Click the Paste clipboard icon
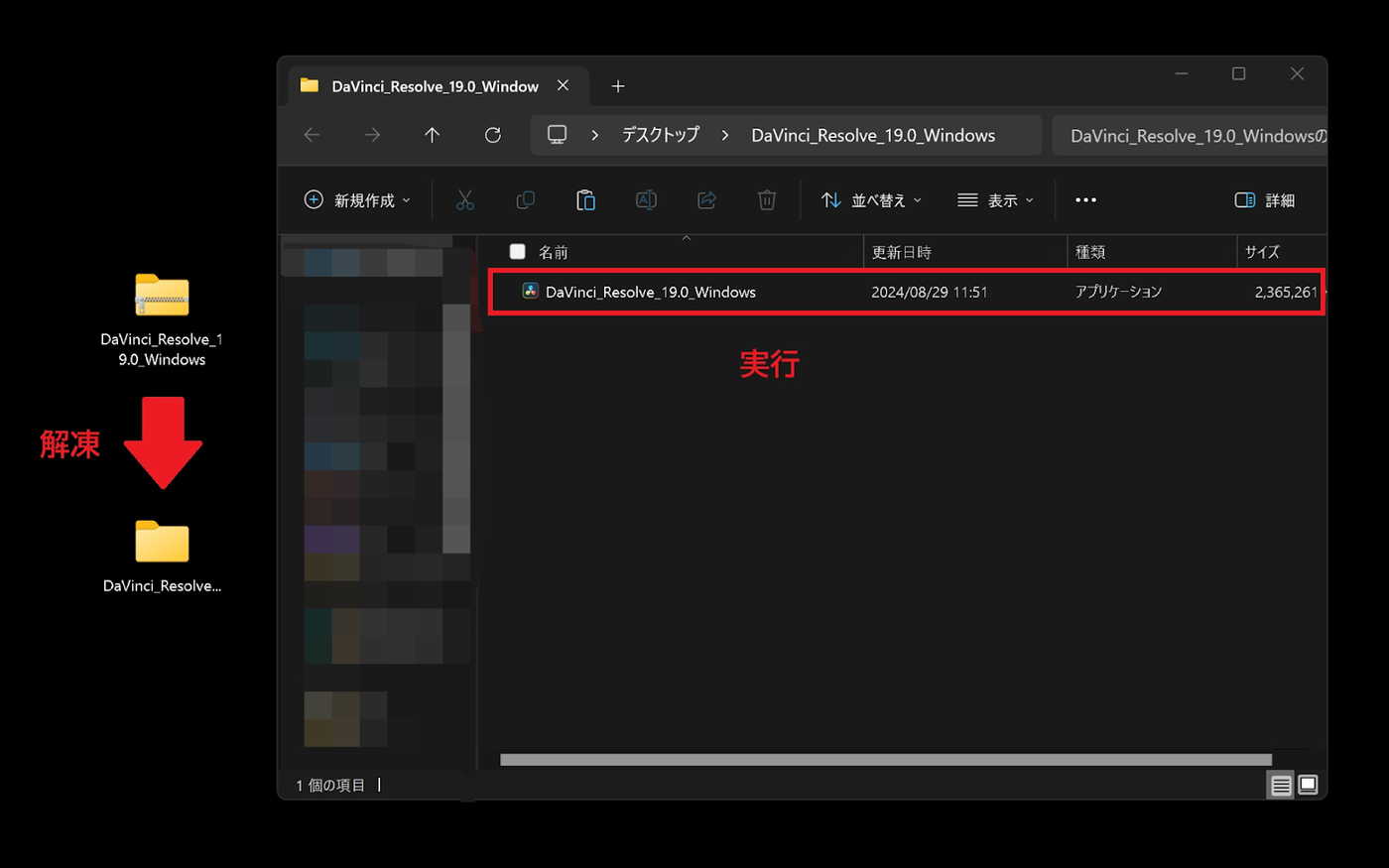 [x=585, y=200]
